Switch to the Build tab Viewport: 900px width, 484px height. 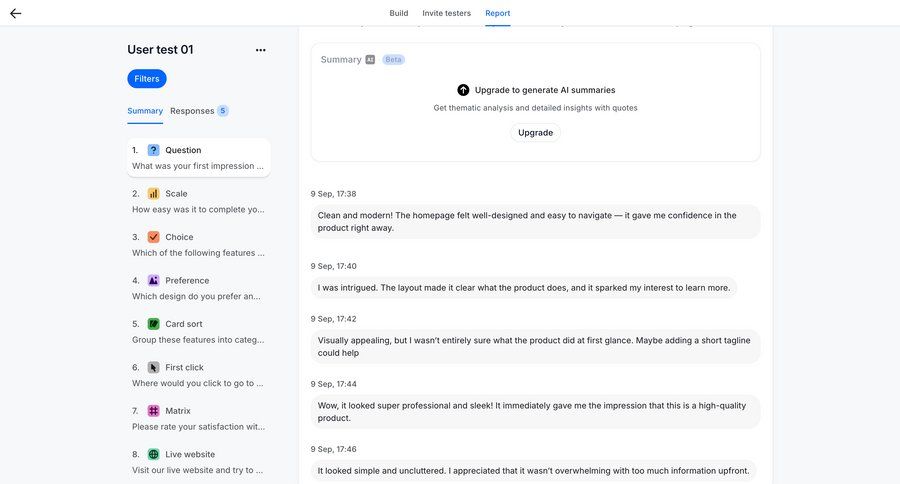398,13
